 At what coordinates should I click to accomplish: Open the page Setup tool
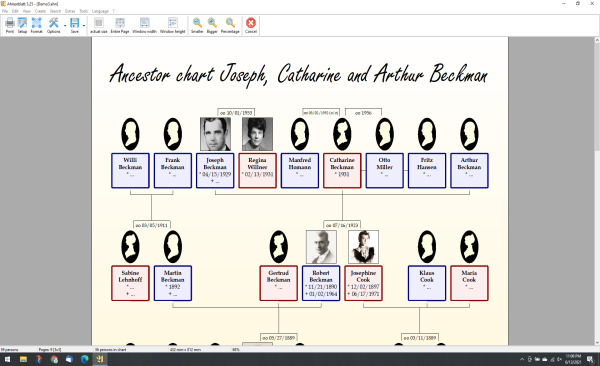click(x=22, y=25)
